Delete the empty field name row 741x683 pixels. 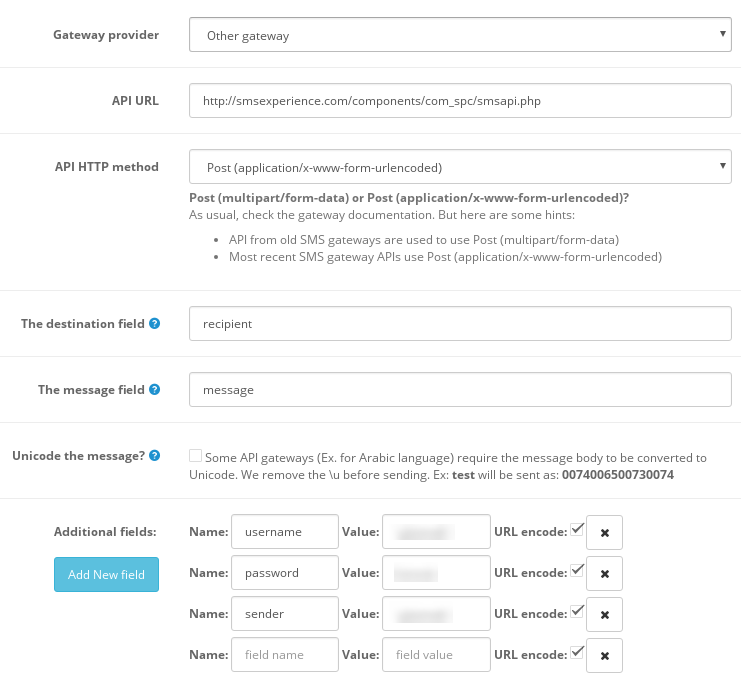click(604, 656)
